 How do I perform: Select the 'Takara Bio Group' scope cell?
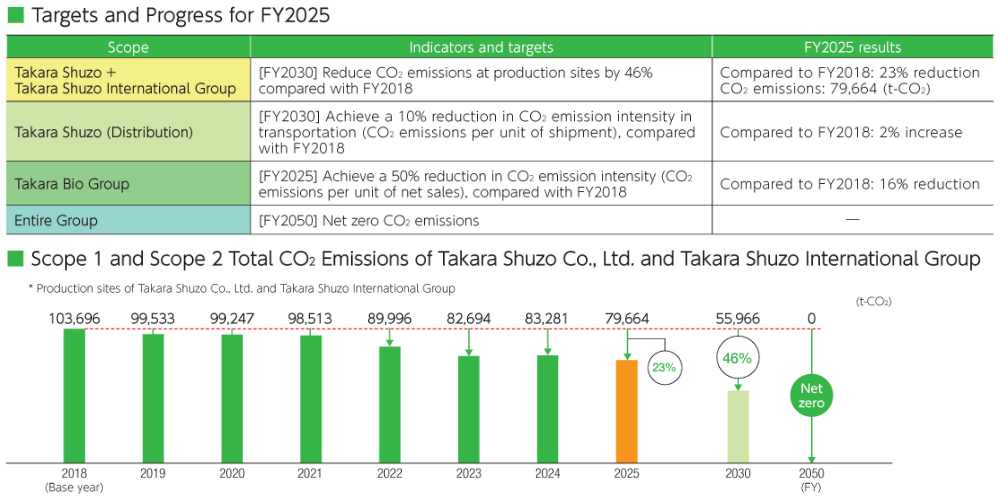click(128, 184)
